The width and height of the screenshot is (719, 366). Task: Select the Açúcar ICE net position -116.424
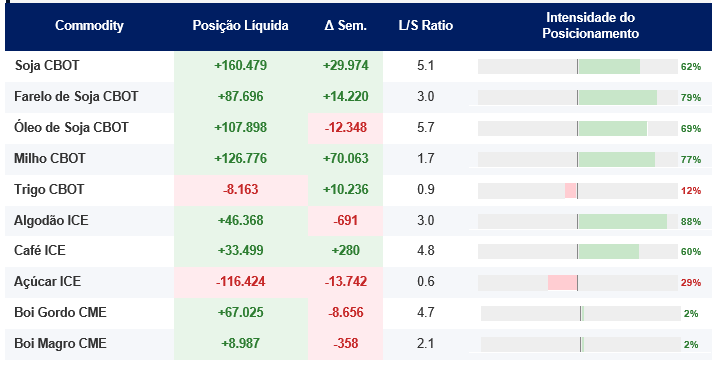click(241, 282)
